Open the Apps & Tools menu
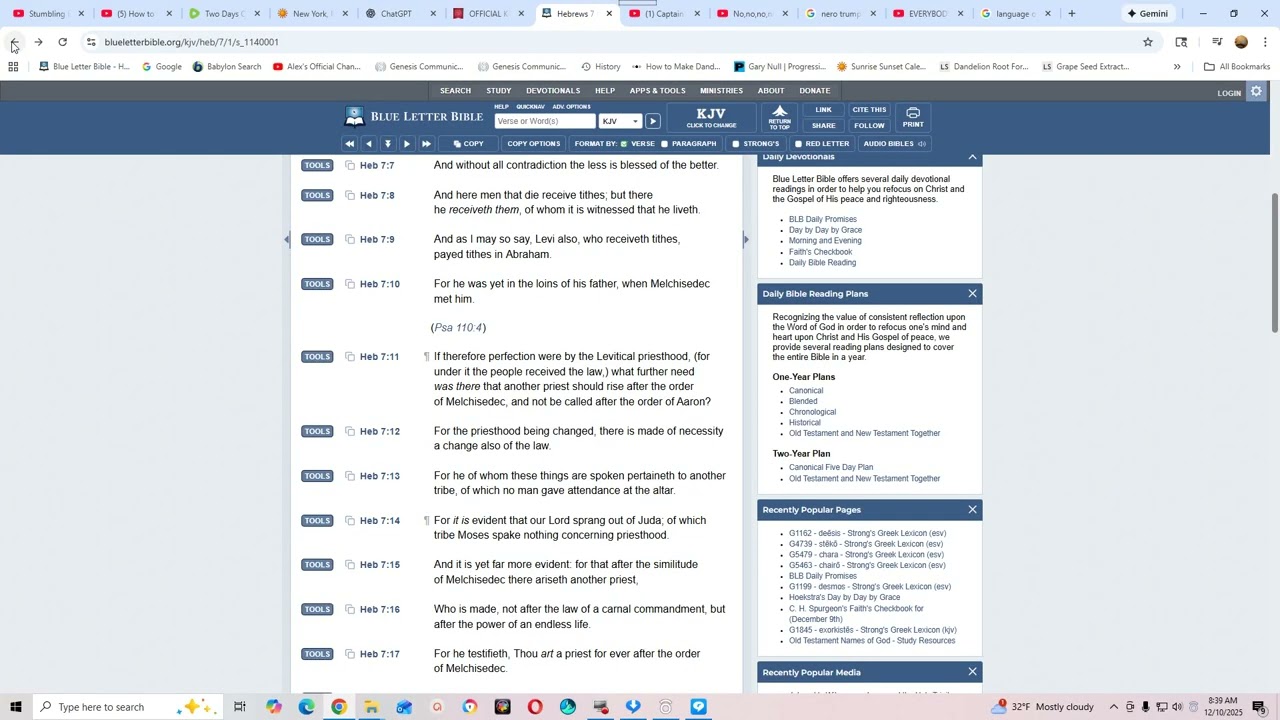The width and height of the screenshot is (1280, 720). 658,91
